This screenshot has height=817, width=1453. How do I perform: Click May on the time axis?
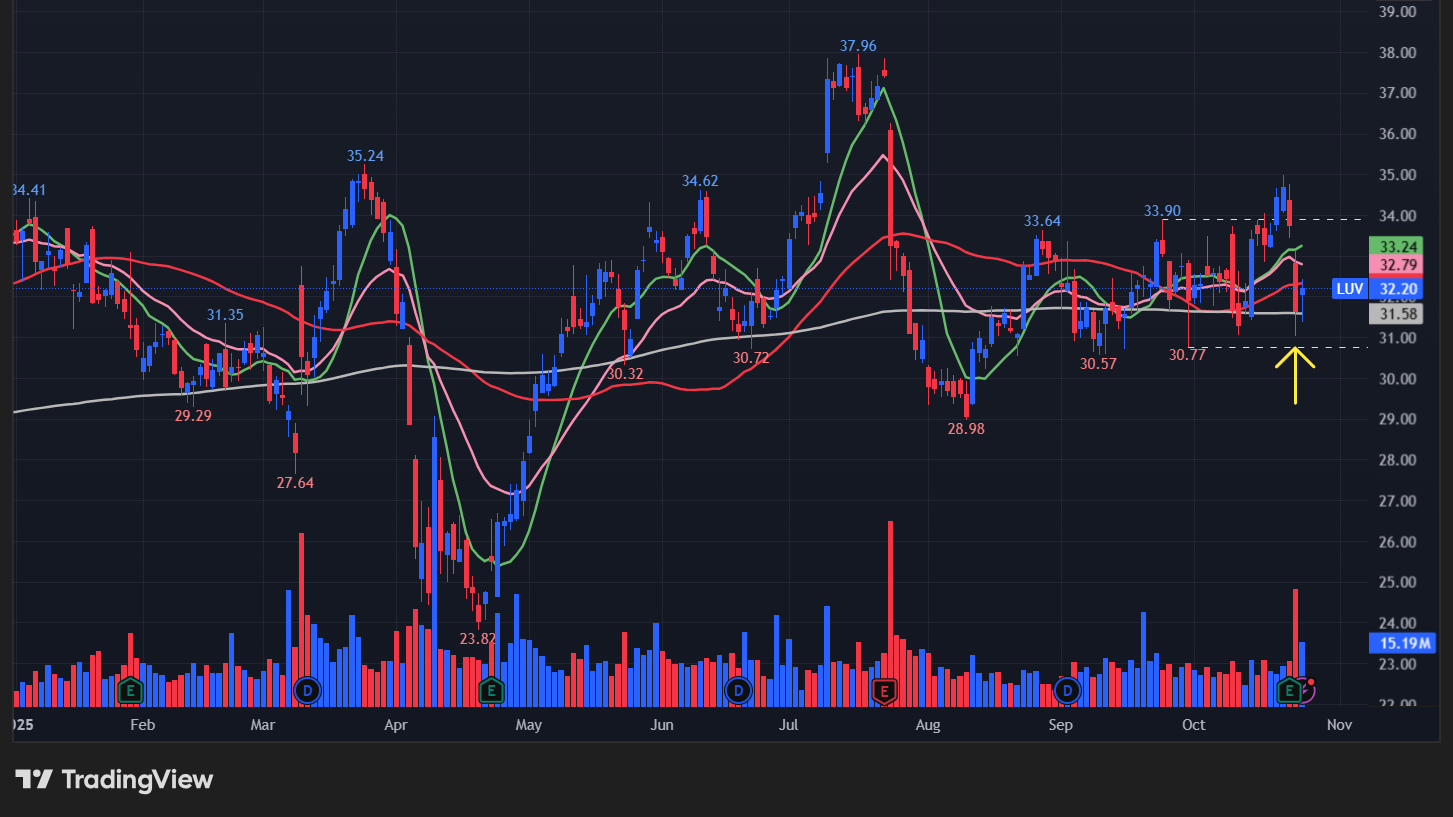click(528, 725)
